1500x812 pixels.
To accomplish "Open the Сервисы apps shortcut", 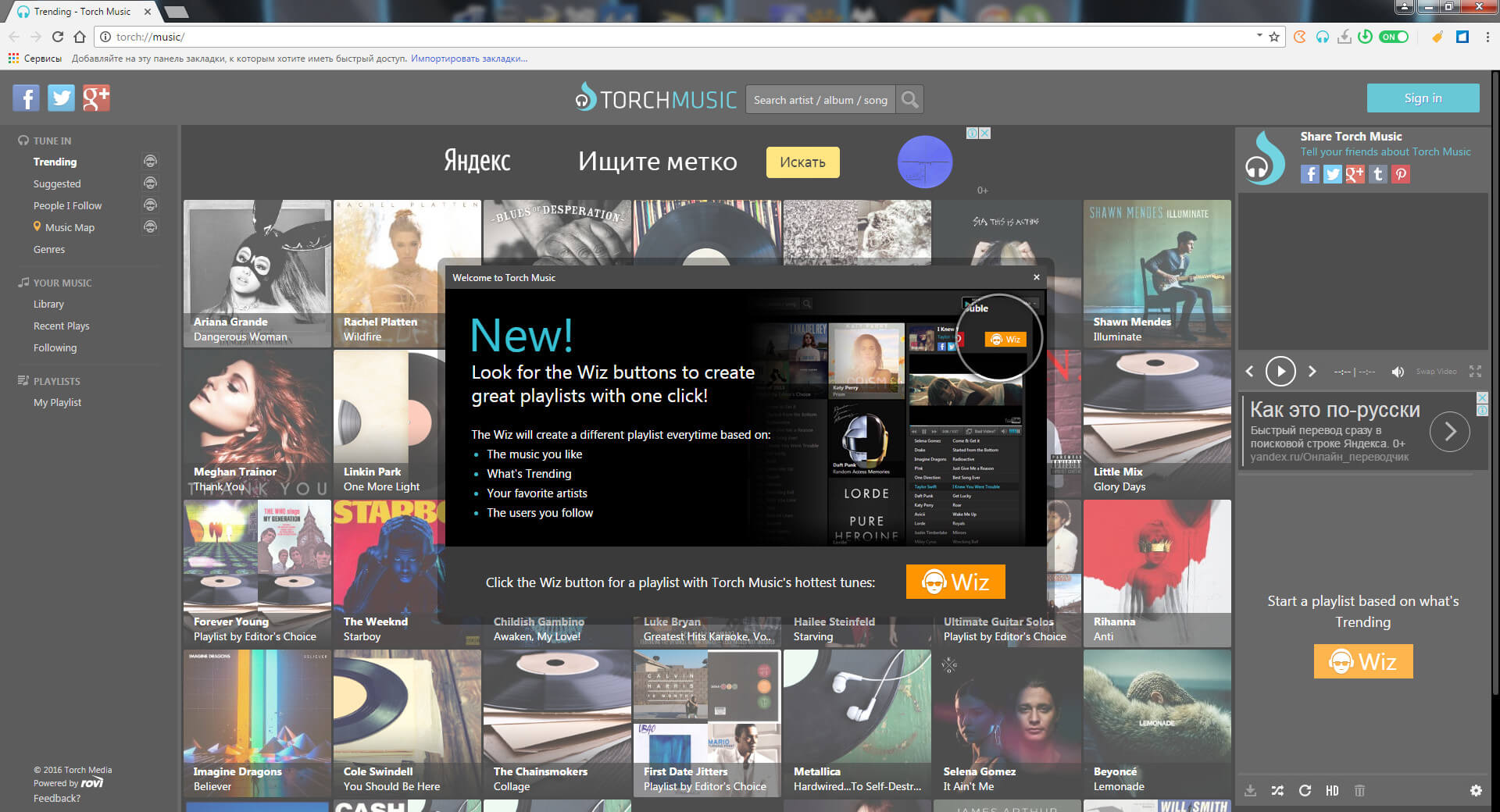I will click(x=35, y=59).
